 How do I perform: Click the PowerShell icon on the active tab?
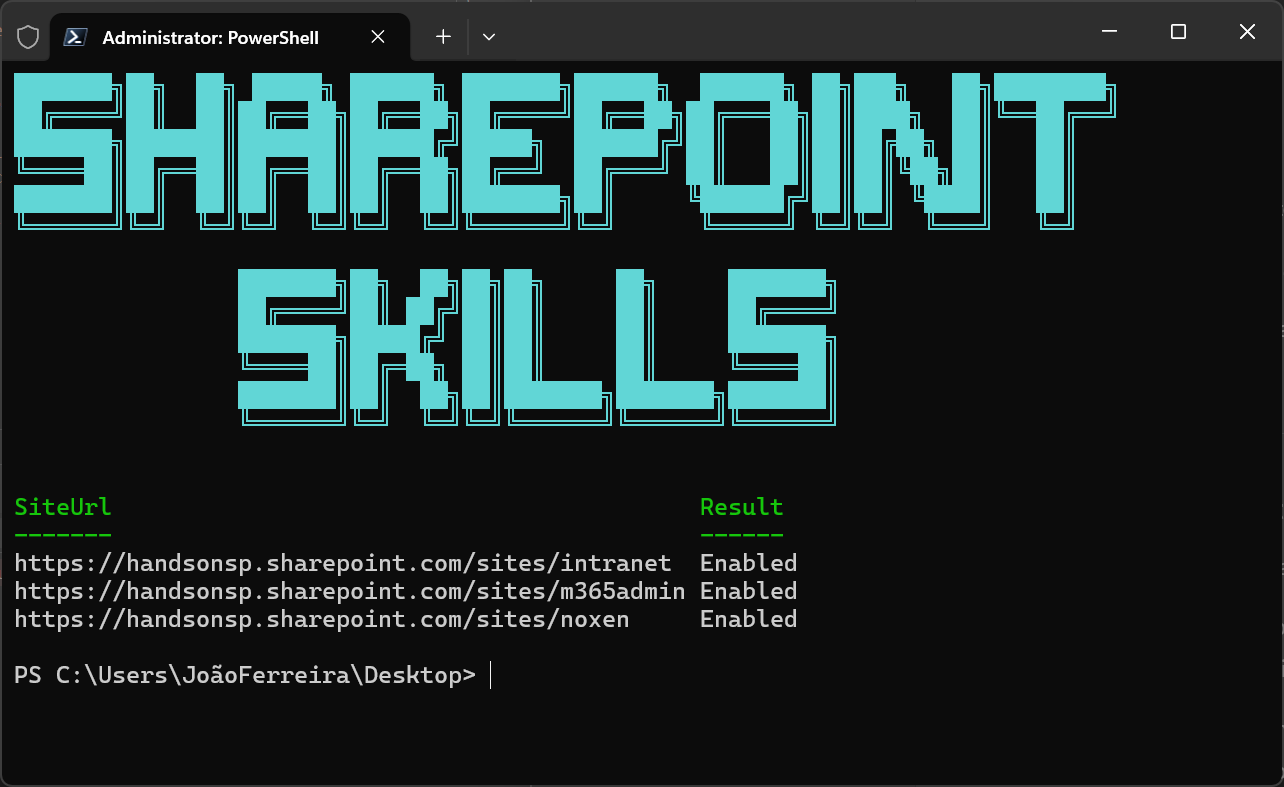[73, 36]
